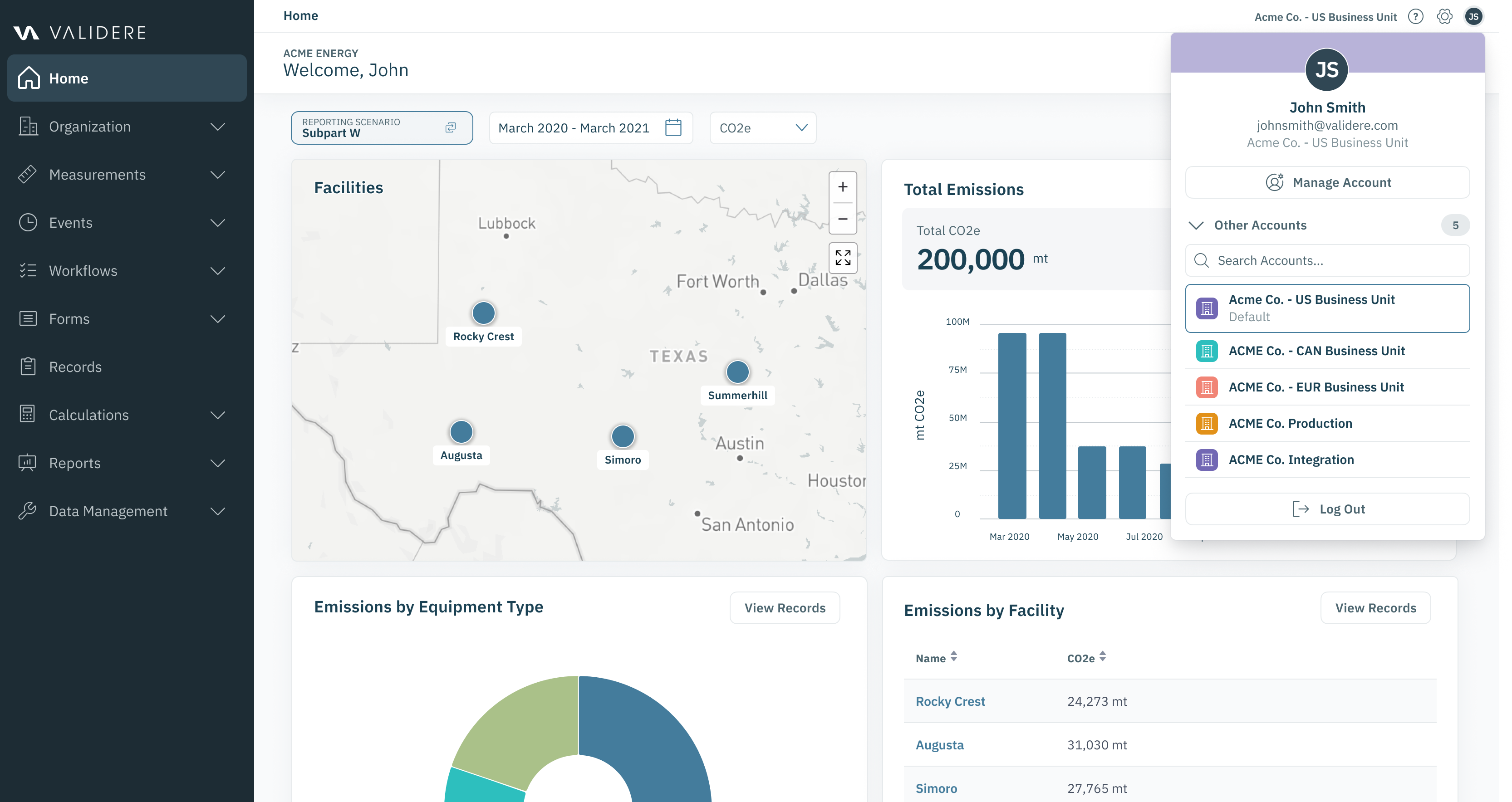Click the Log Out button
This screenshot has height=802, width=1512.
[1327, 509]
